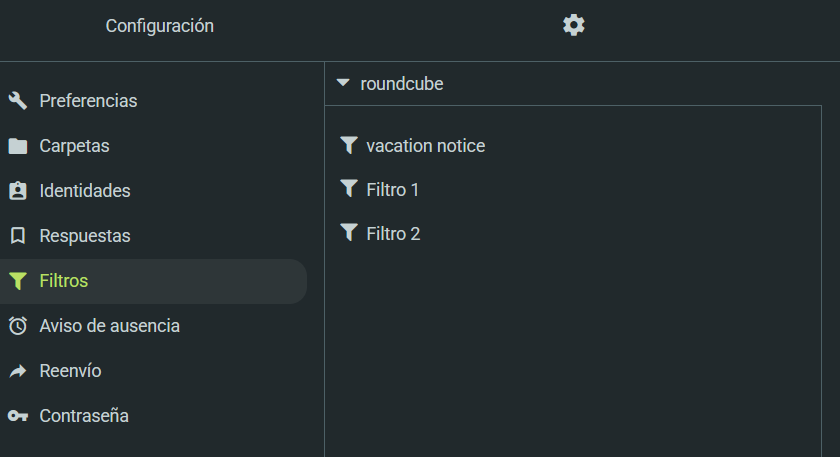Viewport: 840px width, 457px height.
Task: Click the roundcube filter set name
Action: [x=402, y=84]
